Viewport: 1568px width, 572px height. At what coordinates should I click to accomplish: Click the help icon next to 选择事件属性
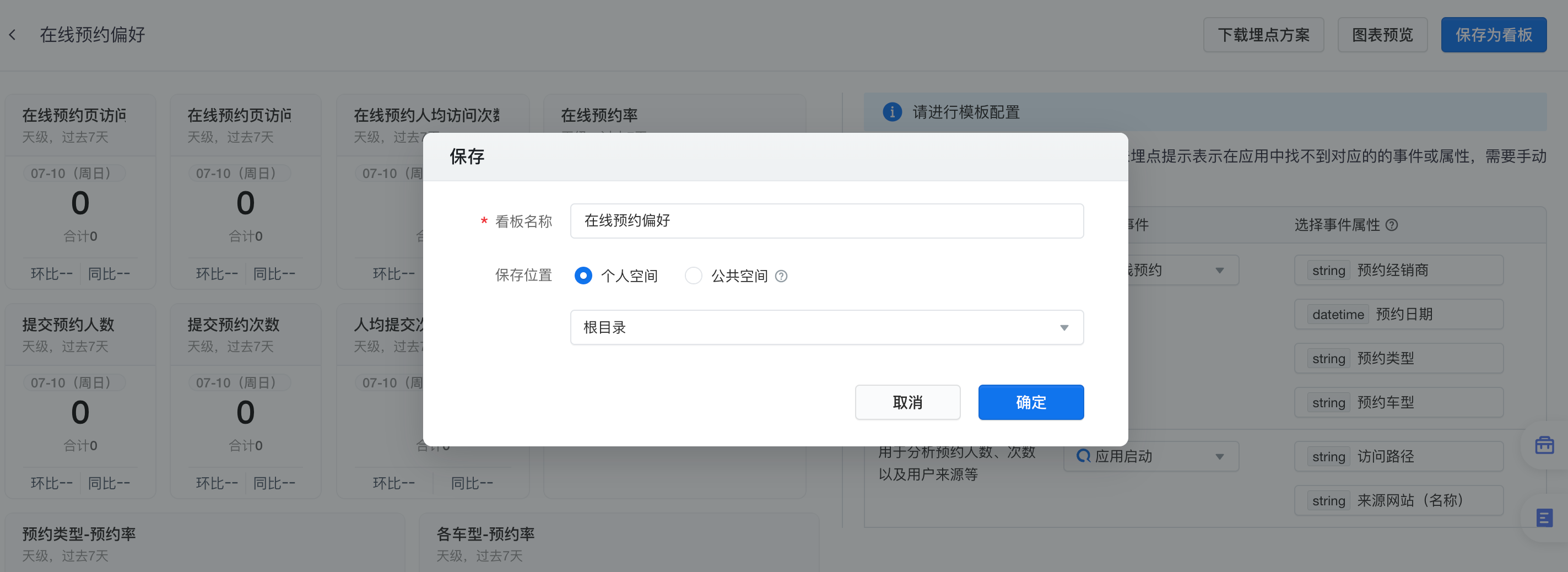click(x=1392, y=225)
